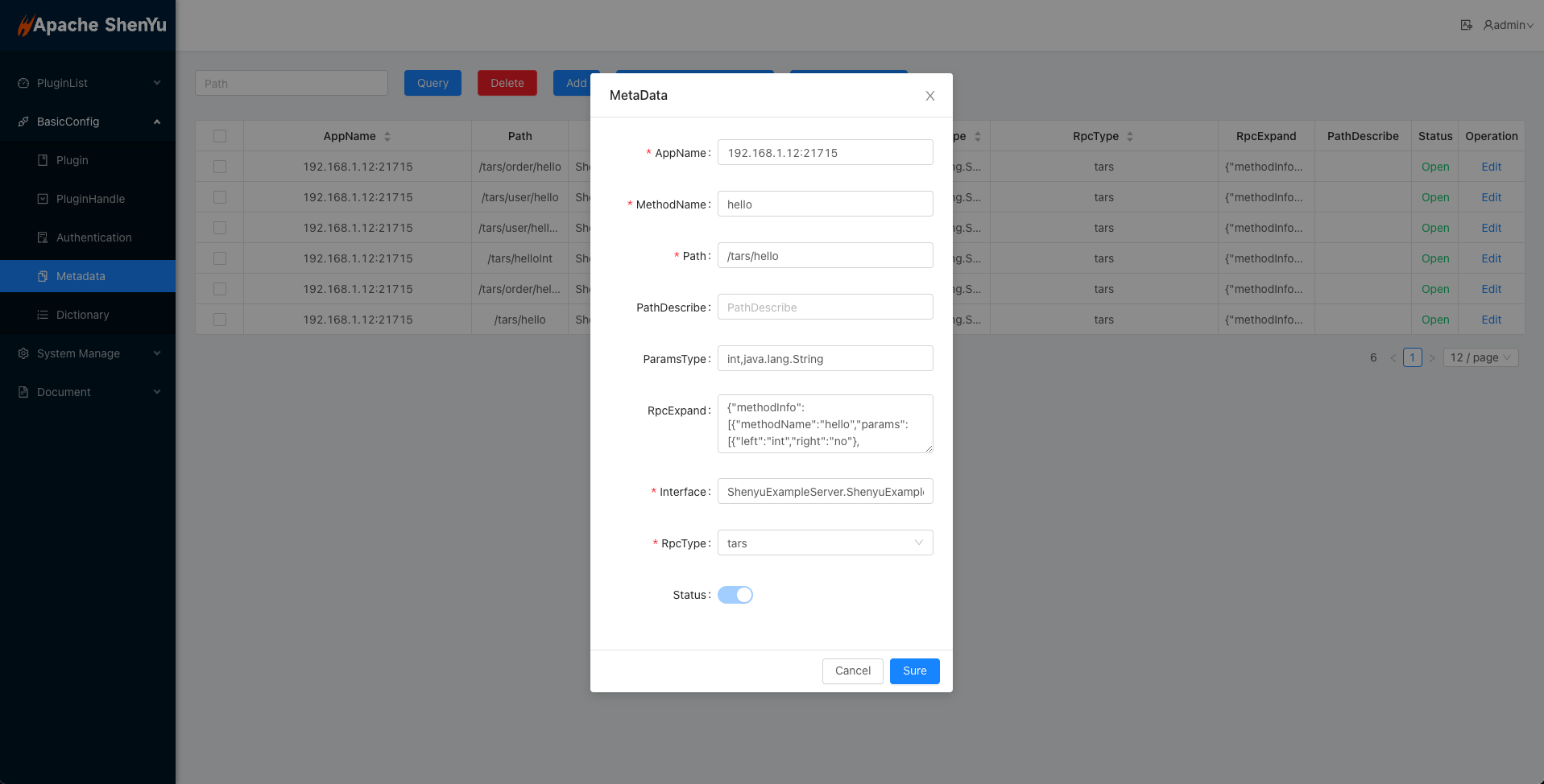Open the RpcType dropdown showing tars
Viewport: 1544px width, 784px height.
click(x=825, y=543)
